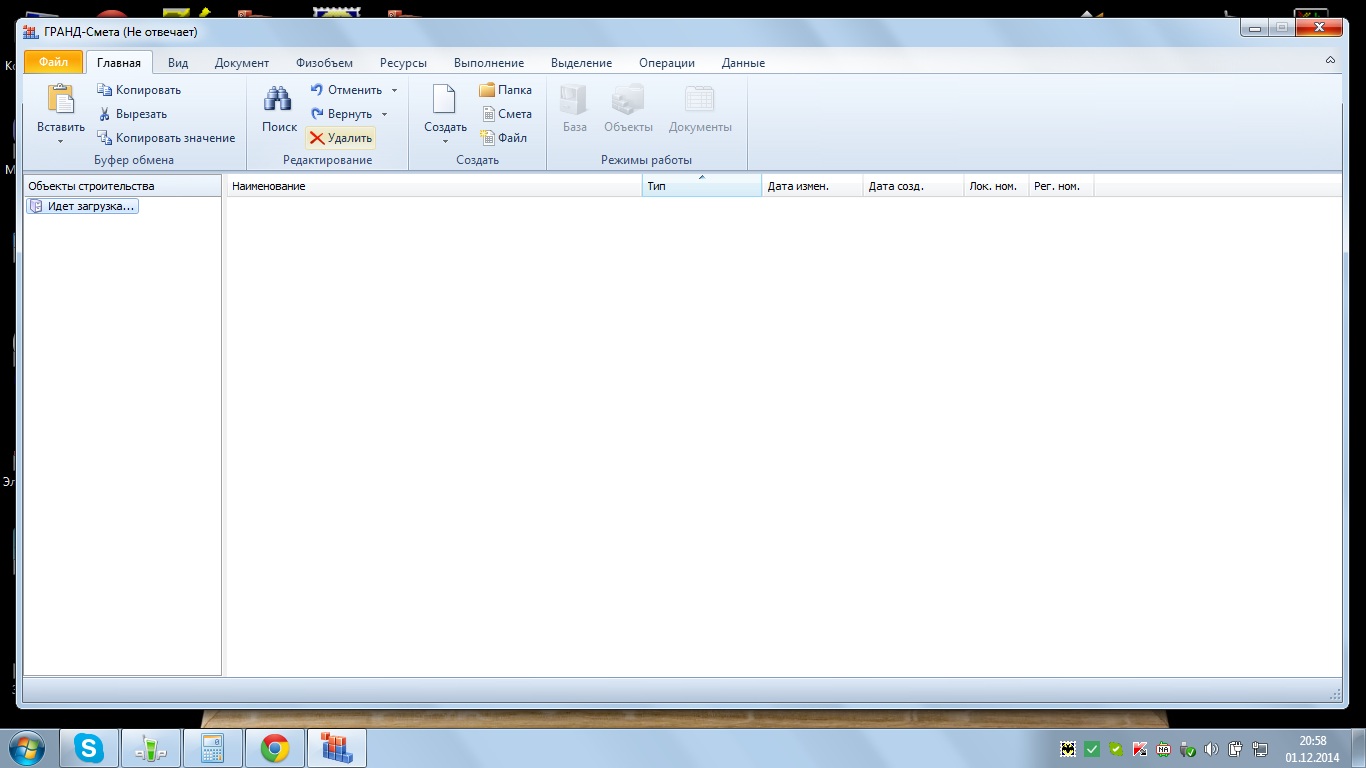Click Копировать значение button
This screenshot has height=768, width=1366.
click(x=166, y=138)
